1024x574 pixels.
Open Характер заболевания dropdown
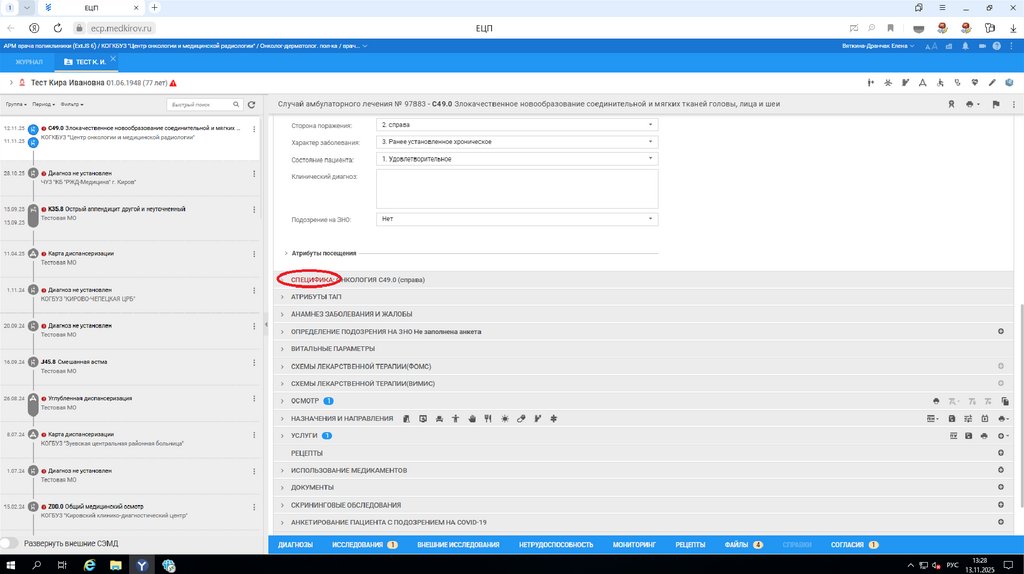[x=517, y=142]
